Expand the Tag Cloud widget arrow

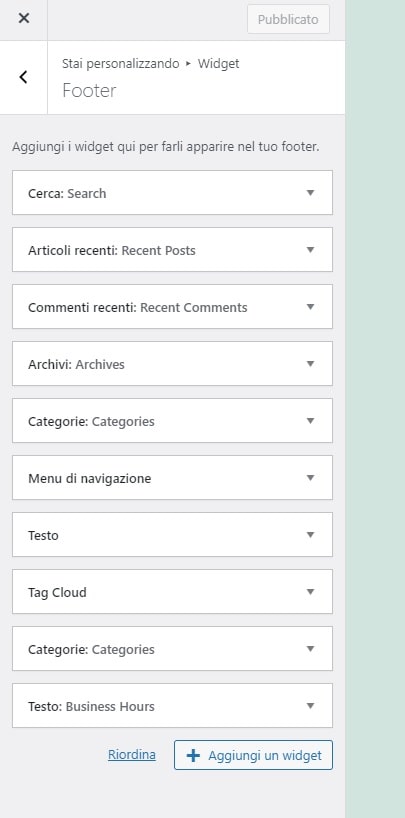(311, 592)
